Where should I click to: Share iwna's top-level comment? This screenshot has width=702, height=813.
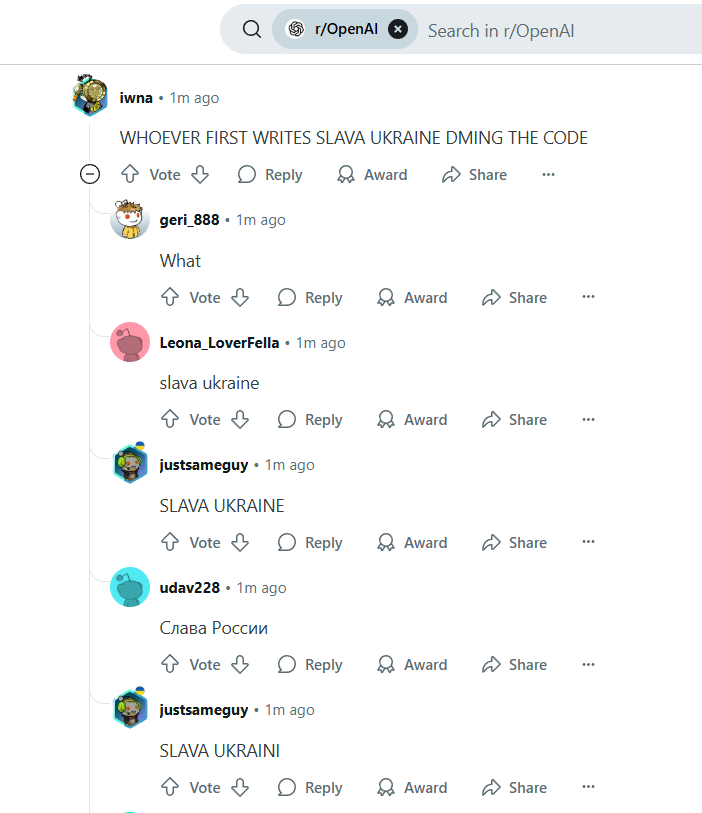pos(474,174)
